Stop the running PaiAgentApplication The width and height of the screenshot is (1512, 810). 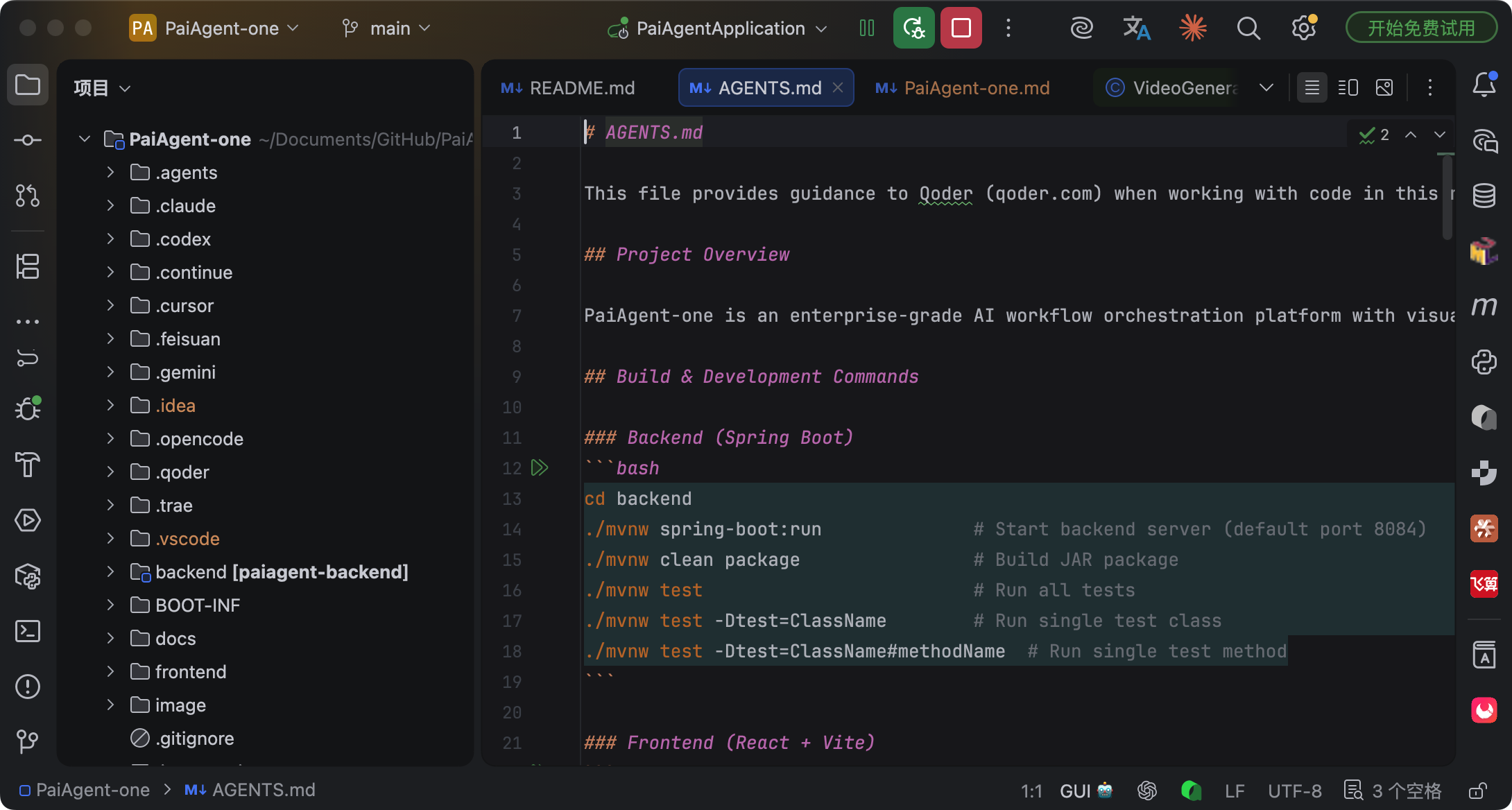(961, 28)
